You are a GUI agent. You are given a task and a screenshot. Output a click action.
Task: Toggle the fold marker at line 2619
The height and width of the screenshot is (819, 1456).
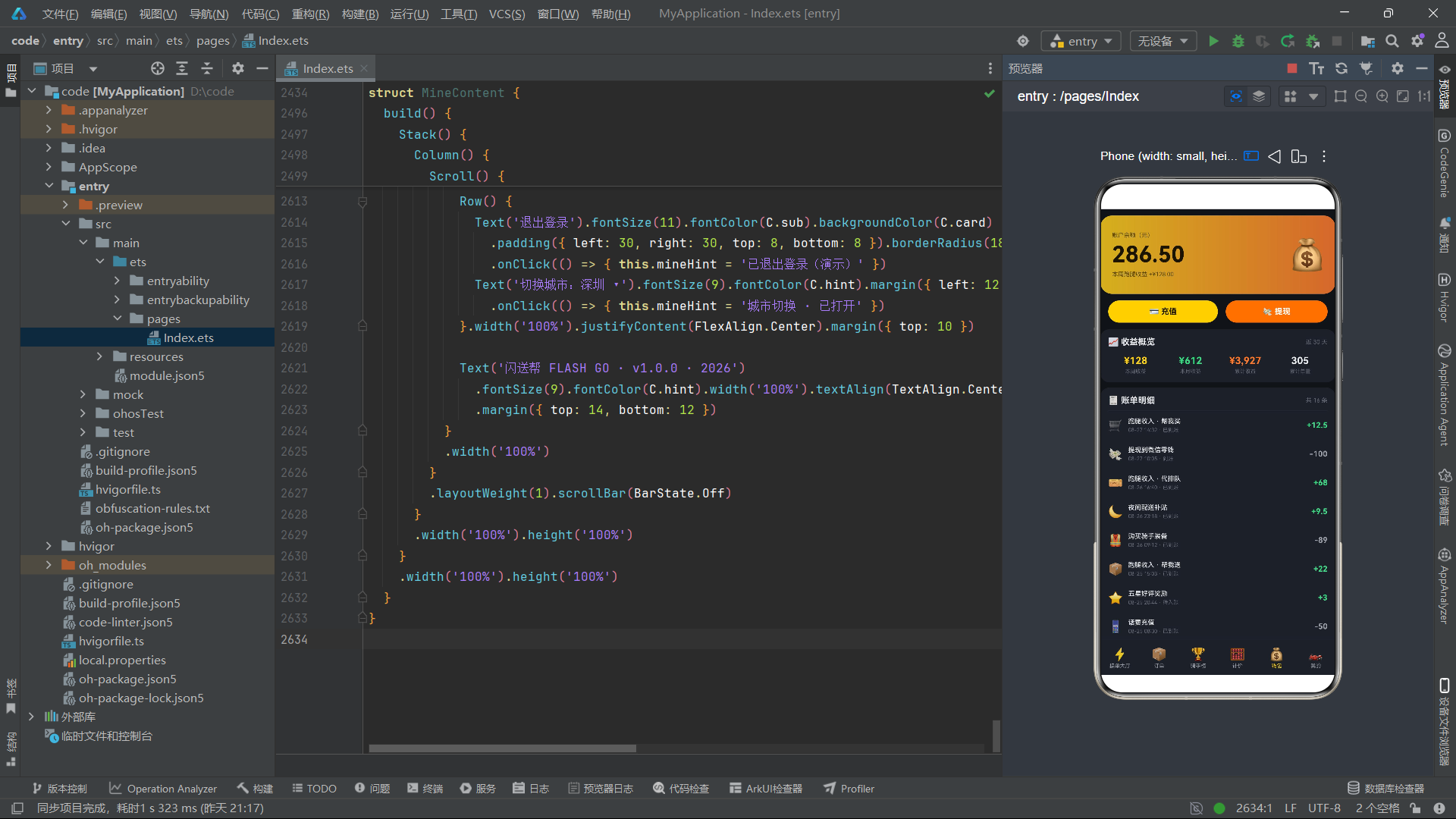coord(362,326)
